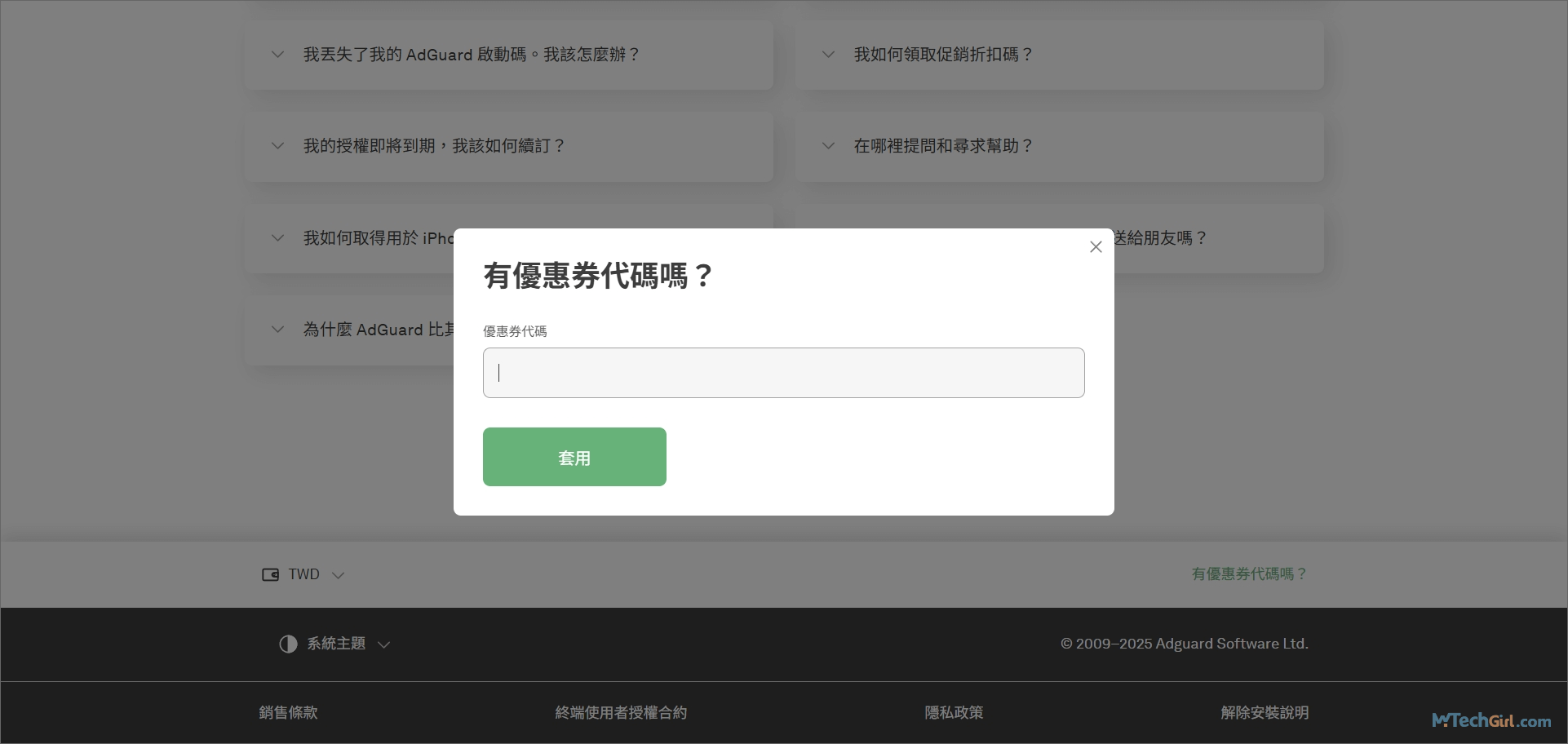
Task: Open the 隱私政策 footer link
Action: pyautogui.click(x=954, y=712)
